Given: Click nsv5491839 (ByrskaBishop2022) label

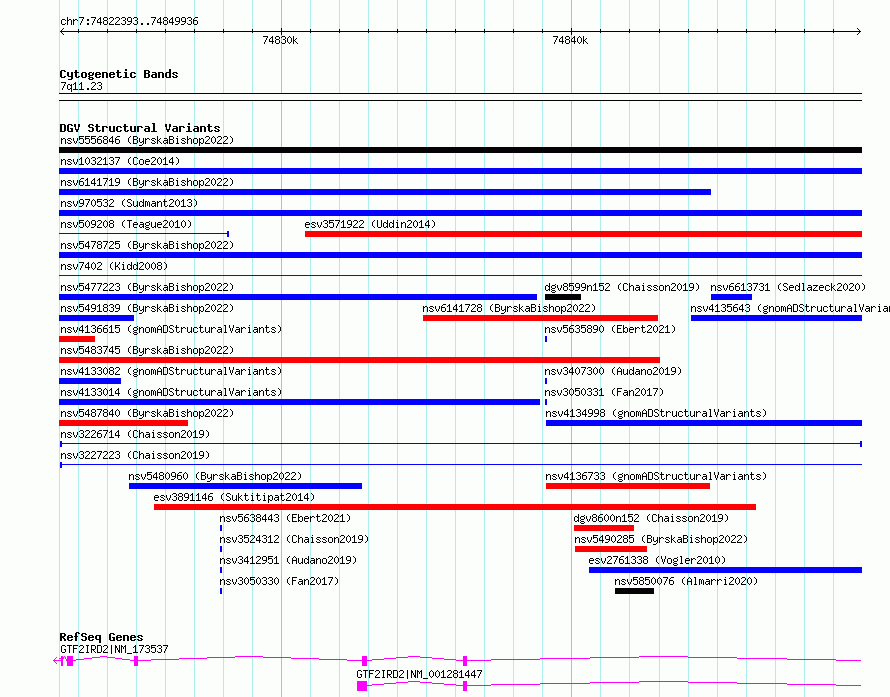Looking at the screenshot, I should [x=147, y=308].
